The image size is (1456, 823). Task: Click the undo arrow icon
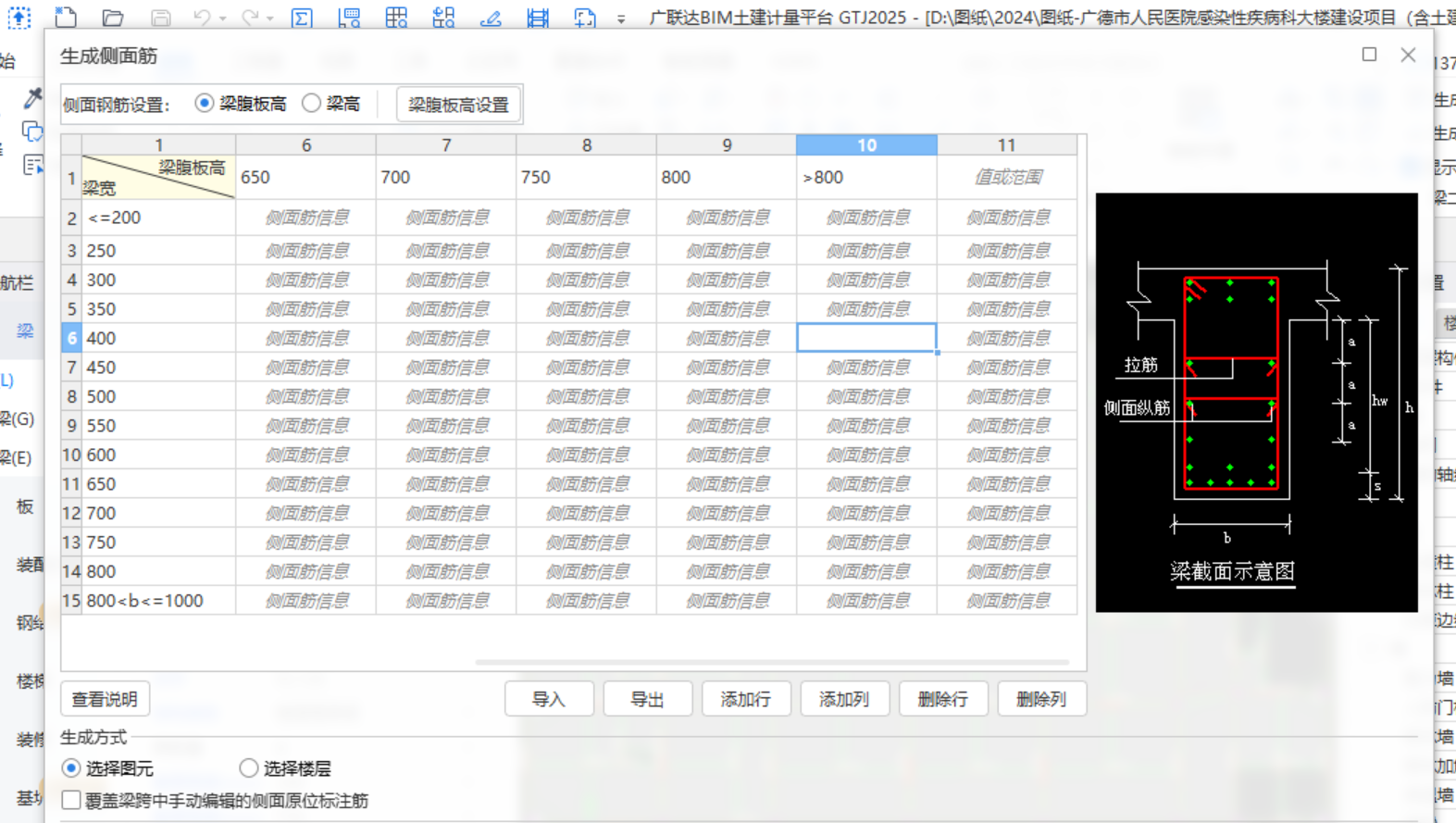[201, 17]
